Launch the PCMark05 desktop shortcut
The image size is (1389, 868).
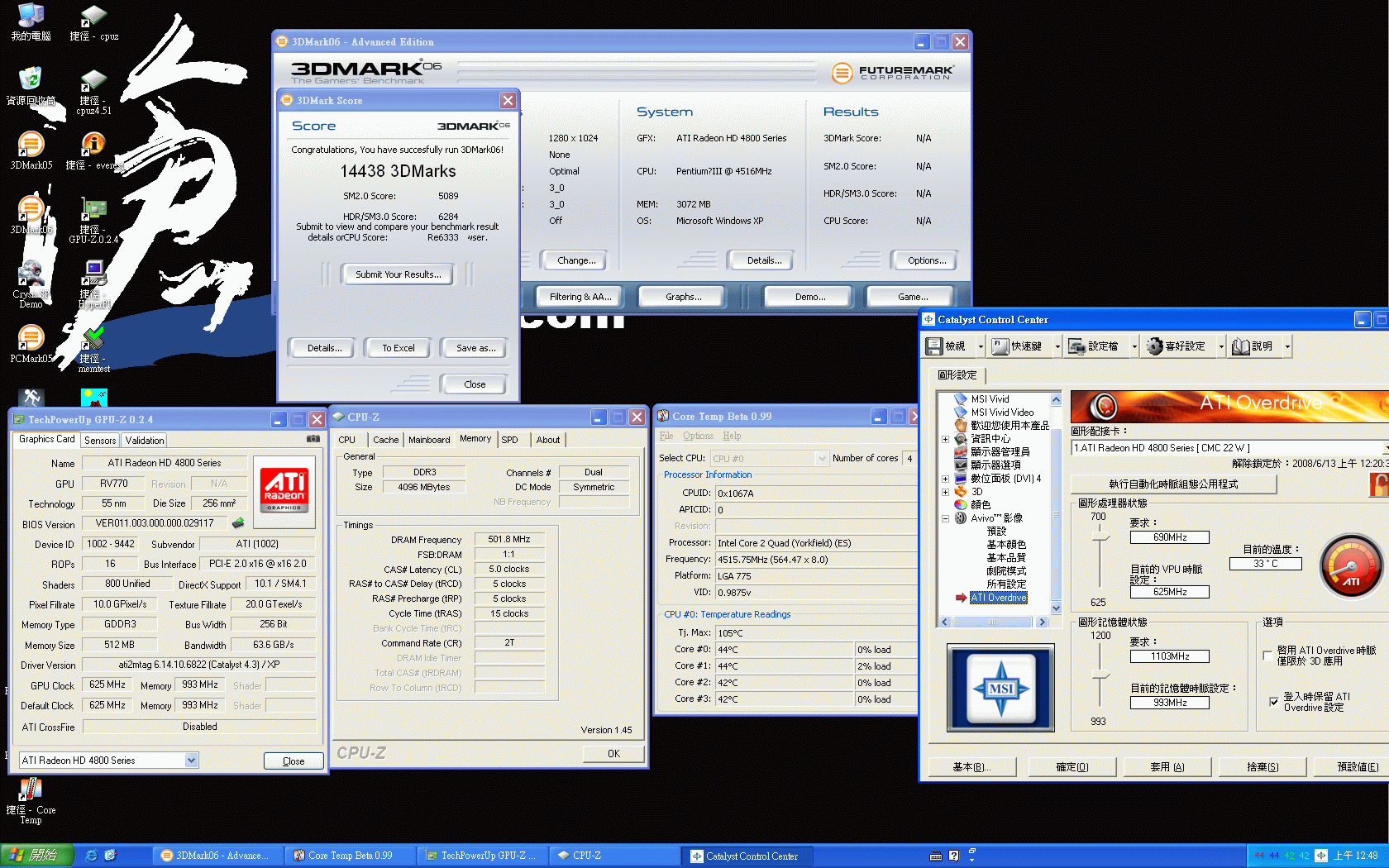pos(31,344)
